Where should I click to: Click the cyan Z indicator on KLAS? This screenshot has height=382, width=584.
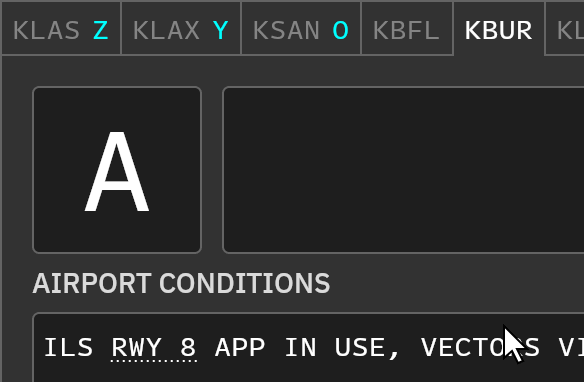point(101,30)
